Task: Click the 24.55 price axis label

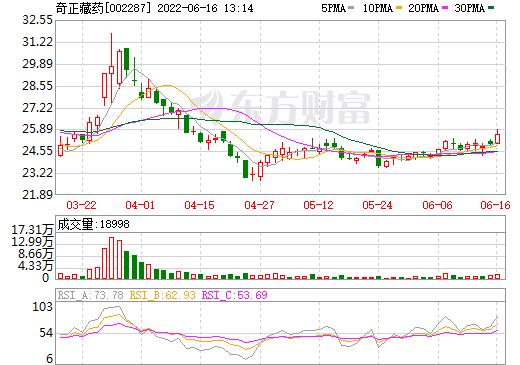Action: (37, 151)
